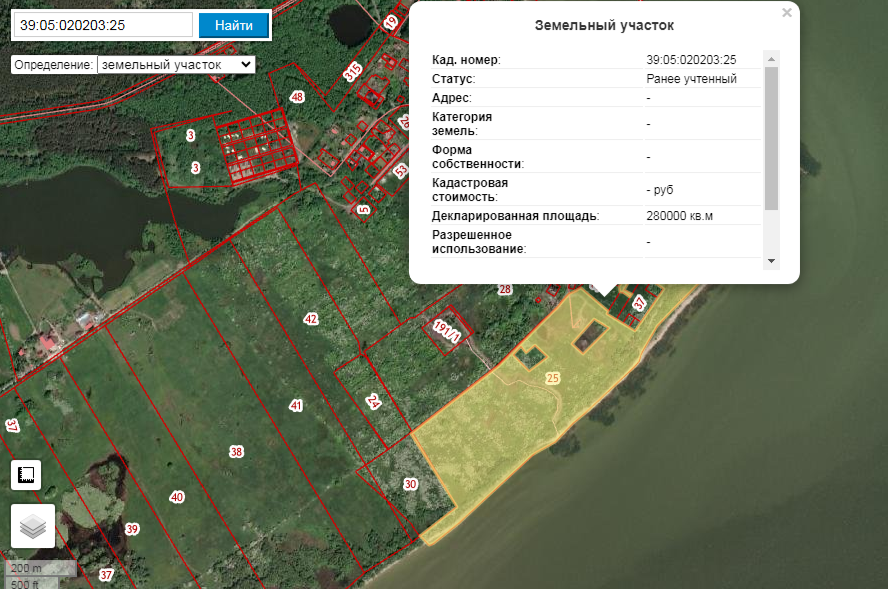Click the cadastral number search field
Image resolution: width=888 pixels, height=589 pixels.
[x=102, y=25]
